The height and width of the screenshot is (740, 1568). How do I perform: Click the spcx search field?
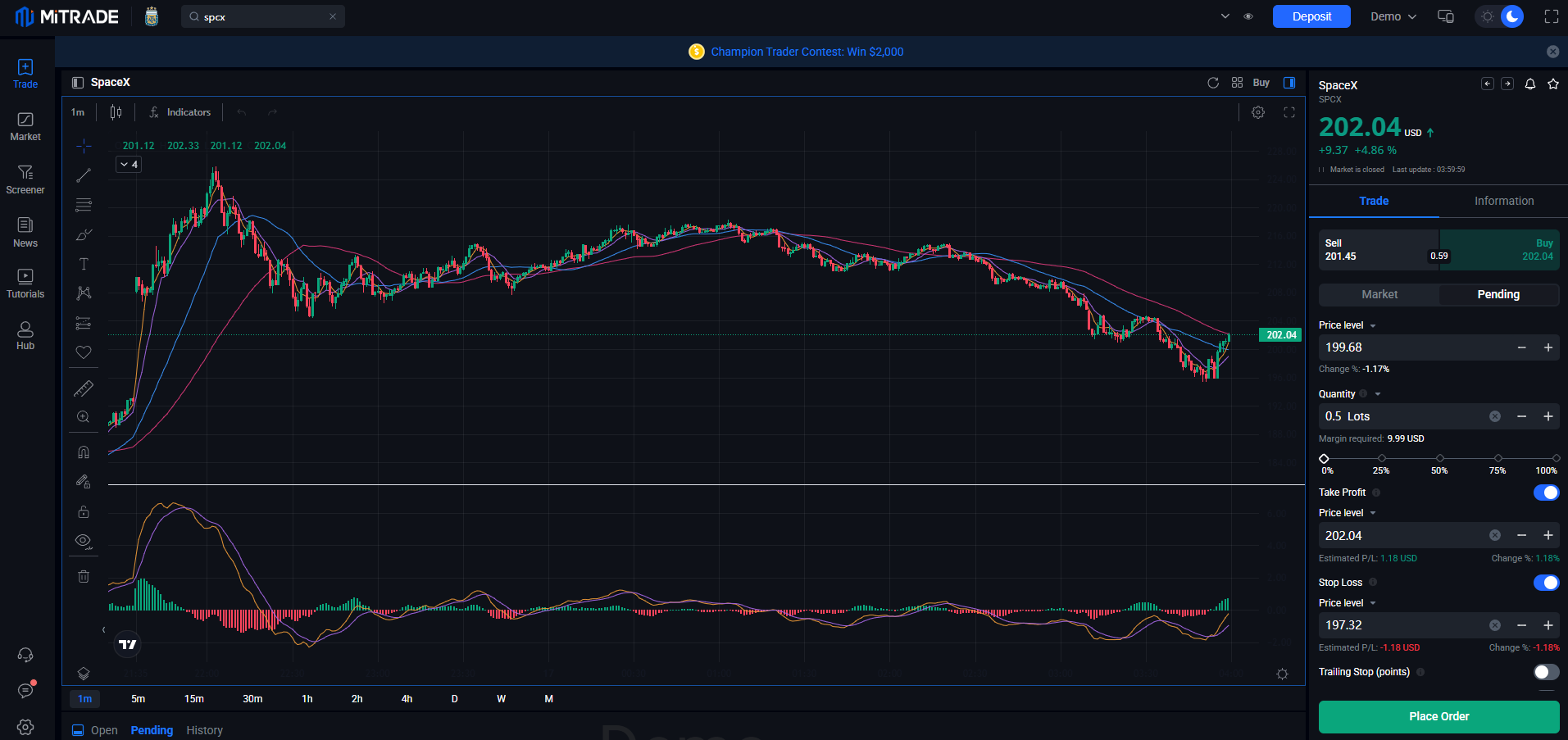pos(262,16)
